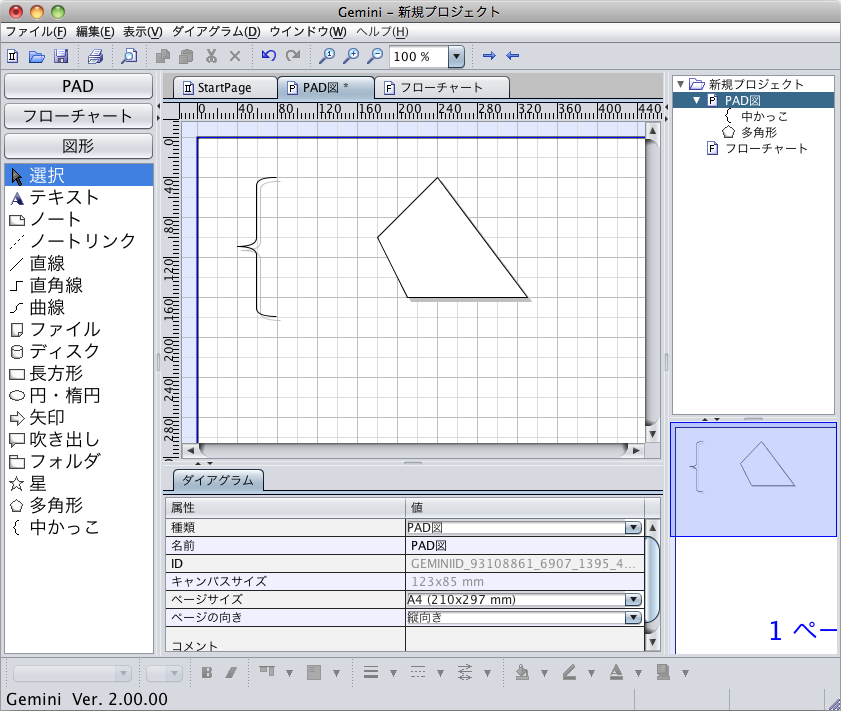The height and width of the screenshot is (711, 841).
Task: Click the text color A icon
Action: 616,672
